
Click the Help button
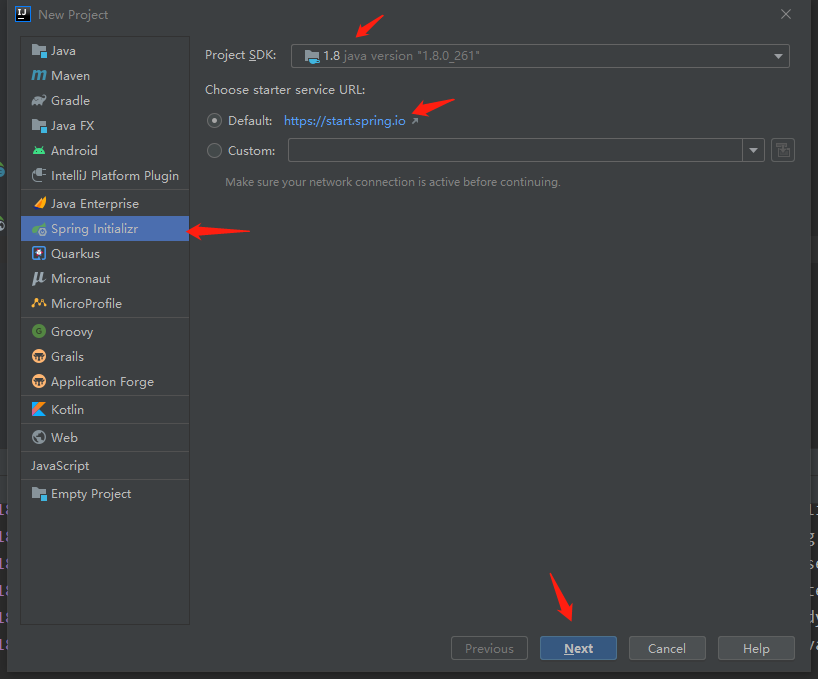tap(756, 648)
